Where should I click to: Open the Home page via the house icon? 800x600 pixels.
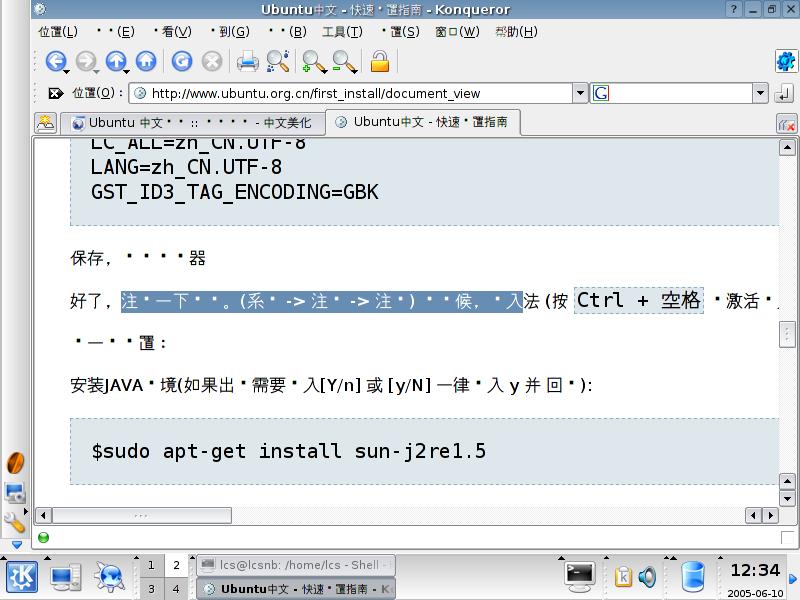(x=146, y=61)
